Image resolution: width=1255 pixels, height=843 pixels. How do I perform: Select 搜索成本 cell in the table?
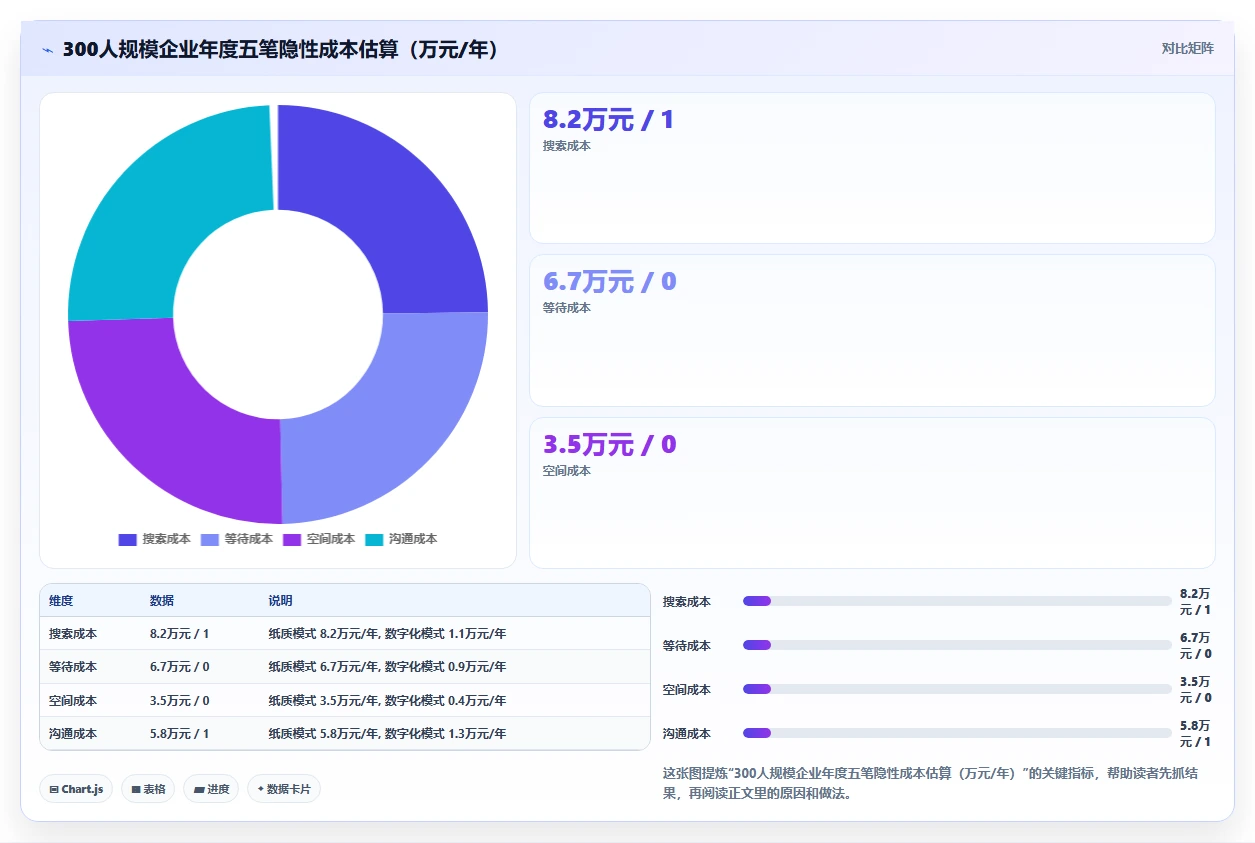coord(73,634)
